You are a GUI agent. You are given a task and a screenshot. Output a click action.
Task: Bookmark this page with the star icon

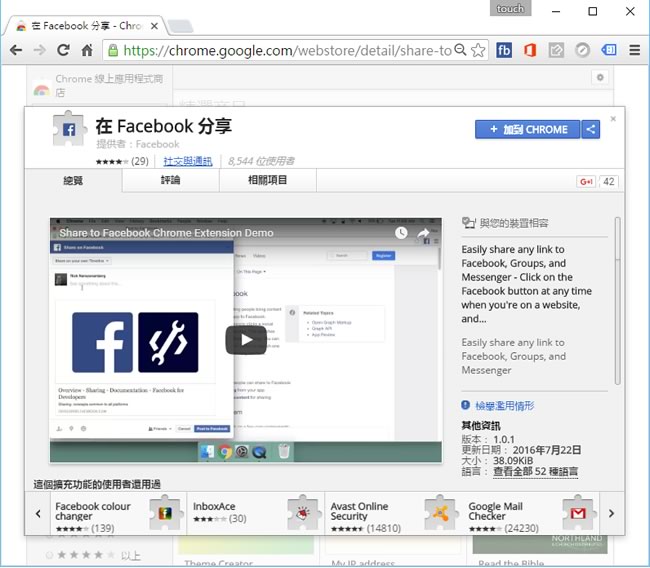pyautogui.click(x=478, y=51)
